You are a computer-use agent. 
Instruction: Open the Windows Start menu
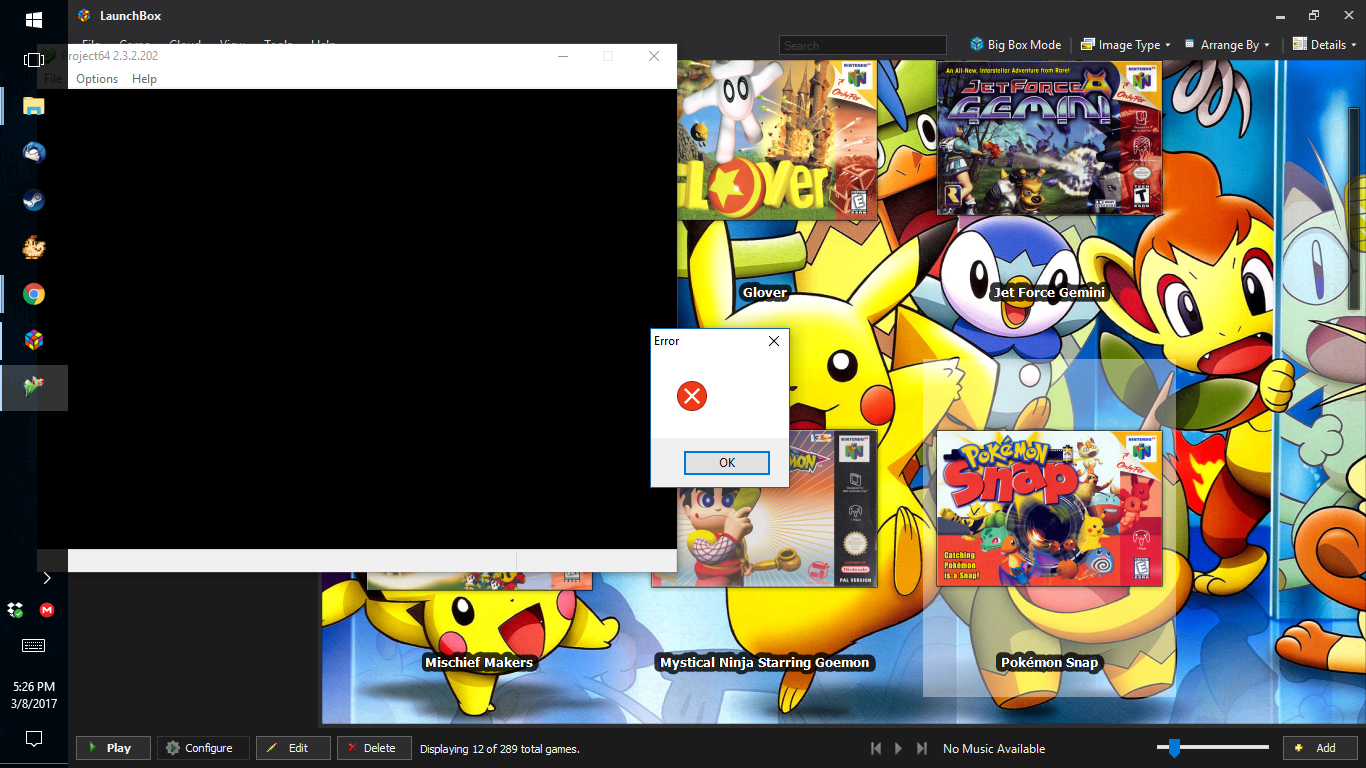click(x=34, y=19)
